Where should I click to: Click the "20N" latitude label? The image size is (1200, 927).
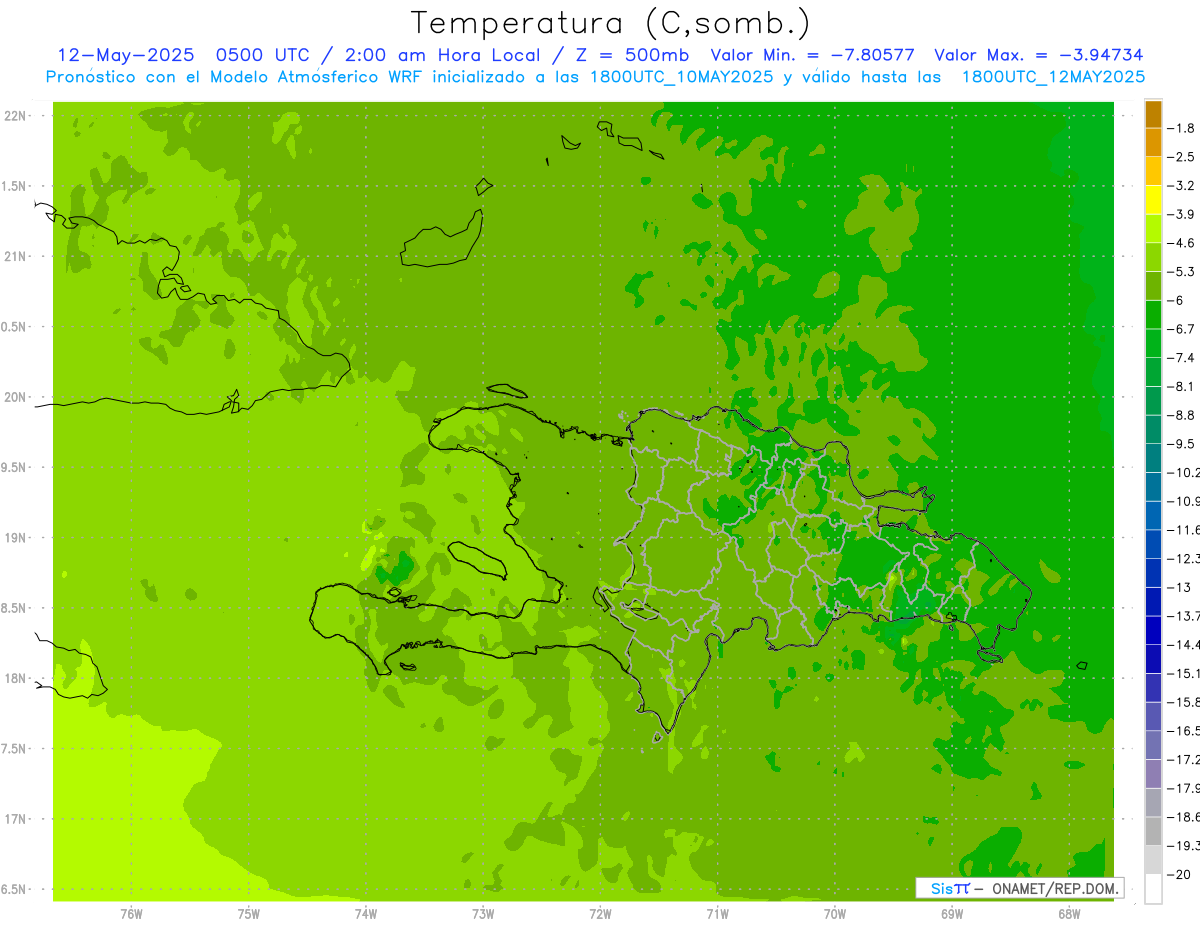(14, 397)
